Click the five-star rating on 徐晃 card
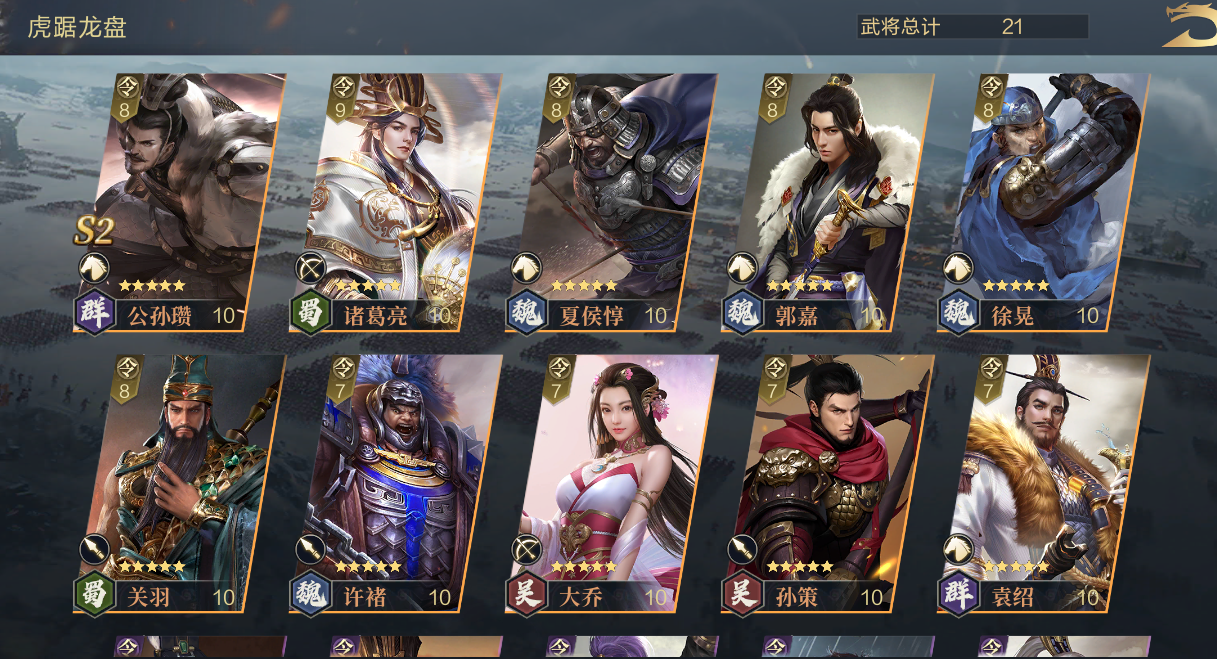Viewport: 1217px width, 659px height. tap(1016, 286)
